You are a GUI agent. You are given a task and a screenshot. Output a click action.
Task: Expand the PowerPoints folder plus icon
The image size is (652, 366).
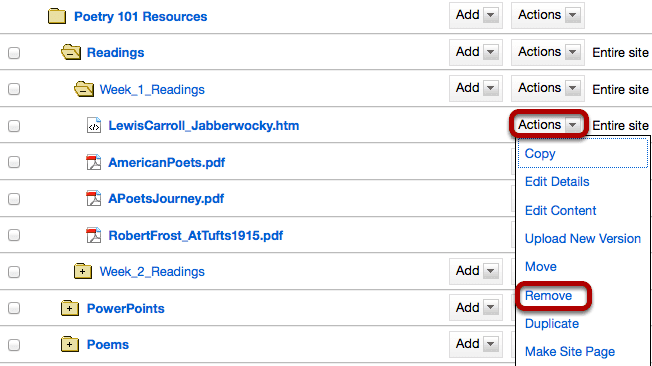pyautogui.click(x=69, y=308)
